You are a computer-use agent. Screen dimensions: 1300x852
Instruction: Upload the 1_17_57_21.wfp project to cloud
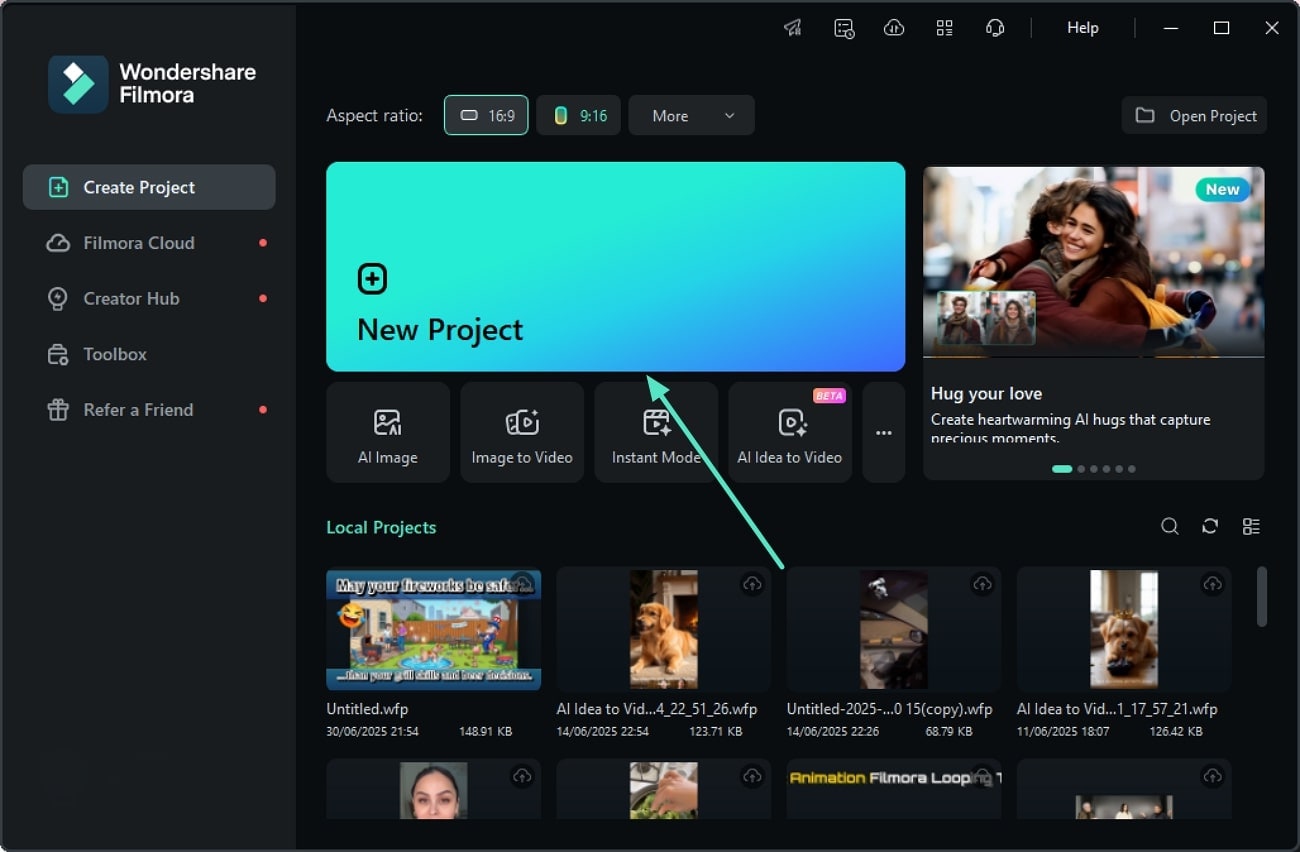pos(1212,584)
